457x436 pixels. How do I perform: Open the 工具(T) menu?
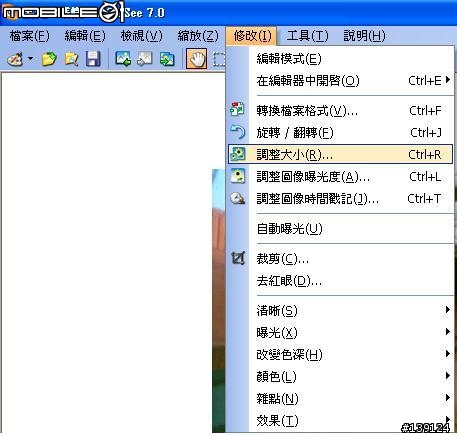tap(307, 36)
